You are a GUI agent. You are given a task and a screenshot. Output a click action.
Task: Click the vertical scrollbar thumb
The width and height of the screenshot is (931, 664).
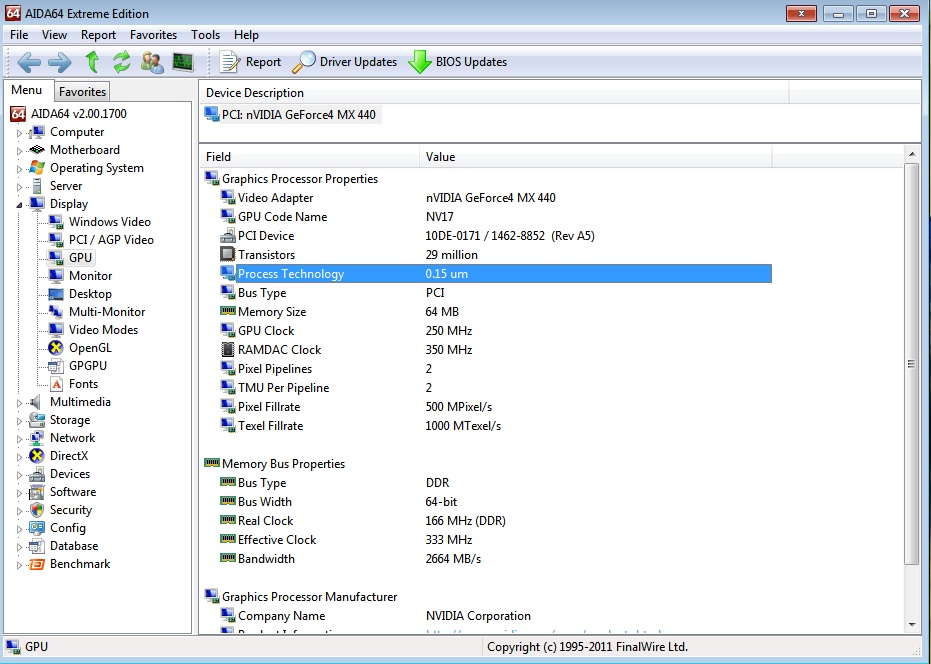911,364
